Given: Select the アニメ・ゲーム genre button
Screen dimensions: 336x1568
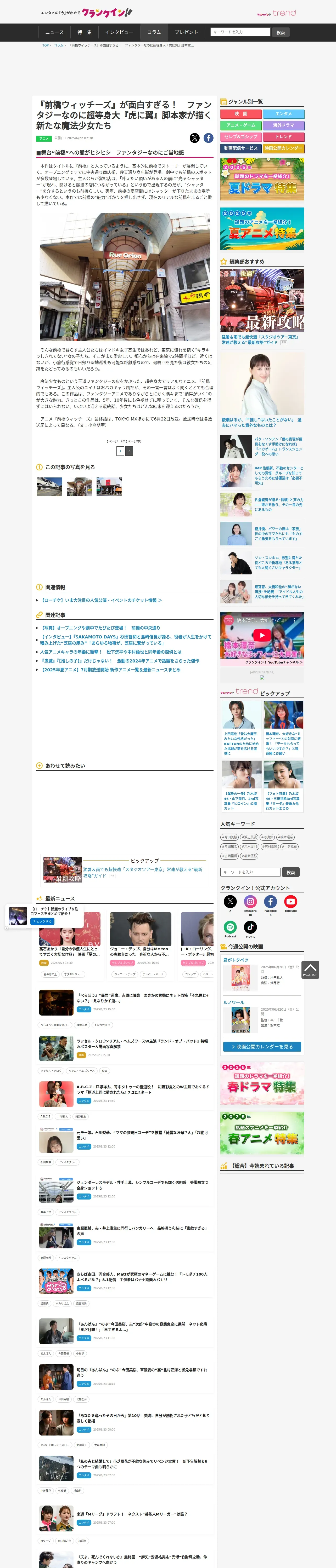Looking at the screenshot, I should click(x=241, y=125).
